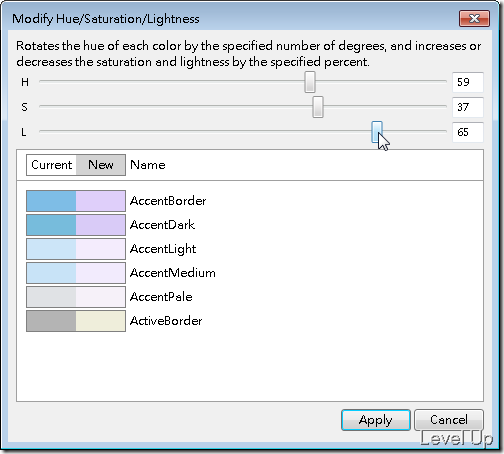Screen dimensions: 504x454
Task: Click the S value field showing 37
Action: 468,107
